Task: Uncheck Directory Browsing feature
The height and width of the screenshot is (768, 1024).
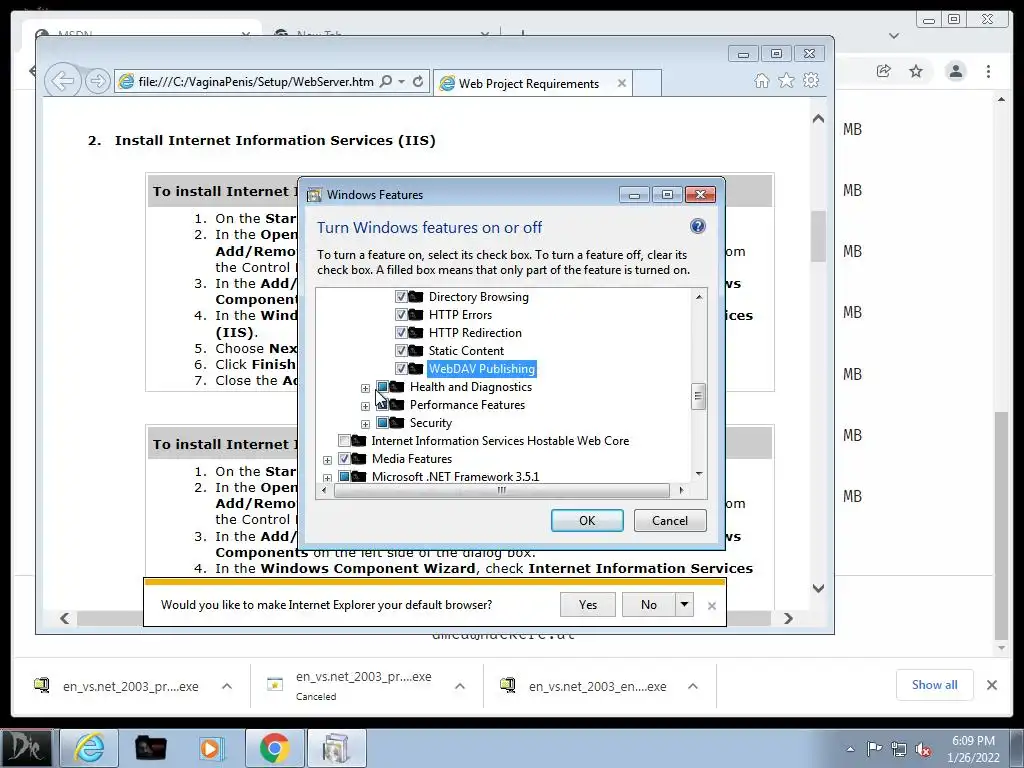Action: [401, 296]
